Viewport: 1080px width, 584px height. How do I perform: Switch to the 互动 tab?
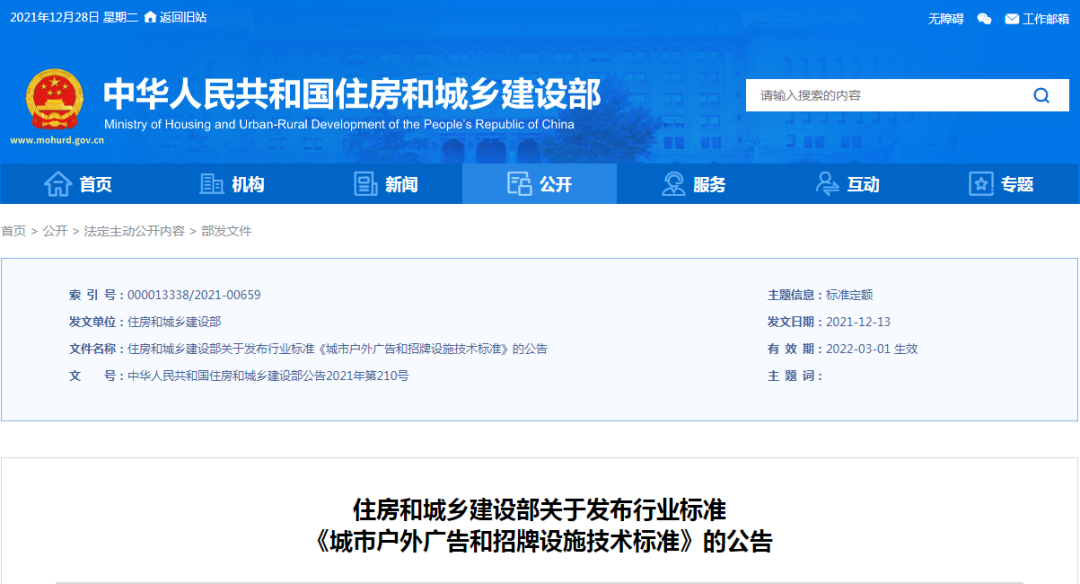[846, 184]
